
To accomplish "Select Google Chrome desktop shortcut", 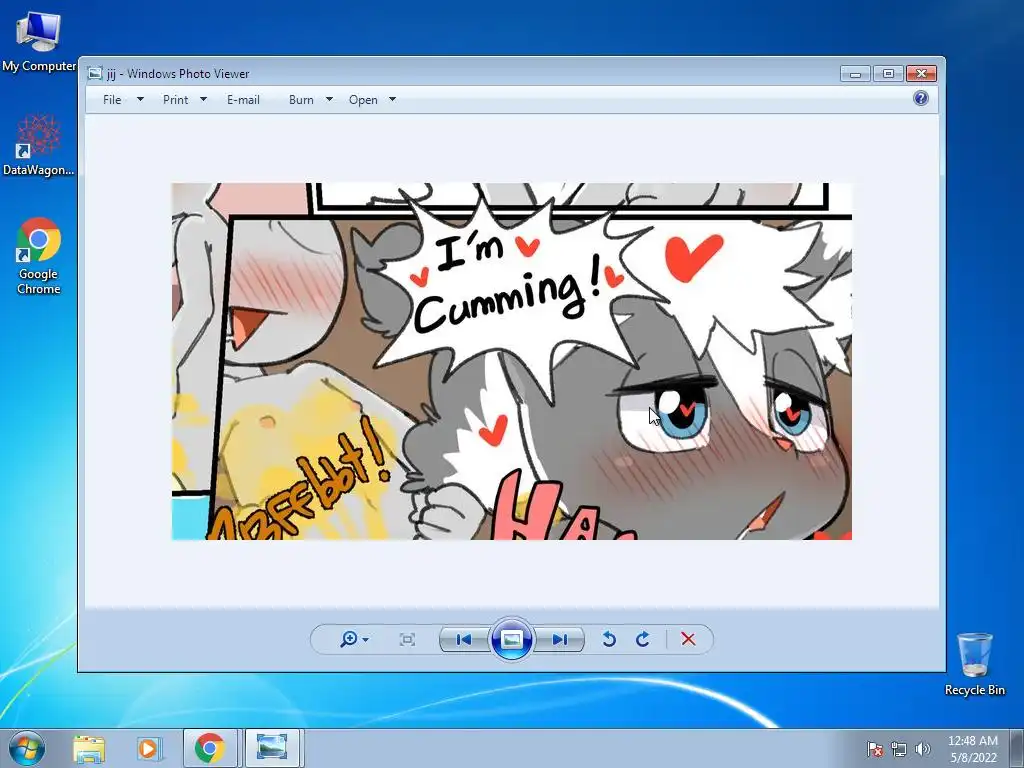I will pos(39,255).
